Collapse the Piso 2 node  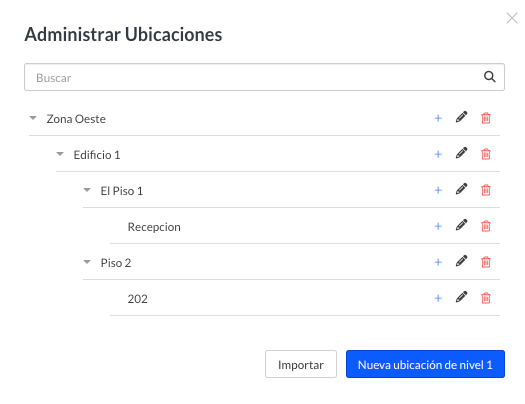pyautogui.click(x=87, y=262)
